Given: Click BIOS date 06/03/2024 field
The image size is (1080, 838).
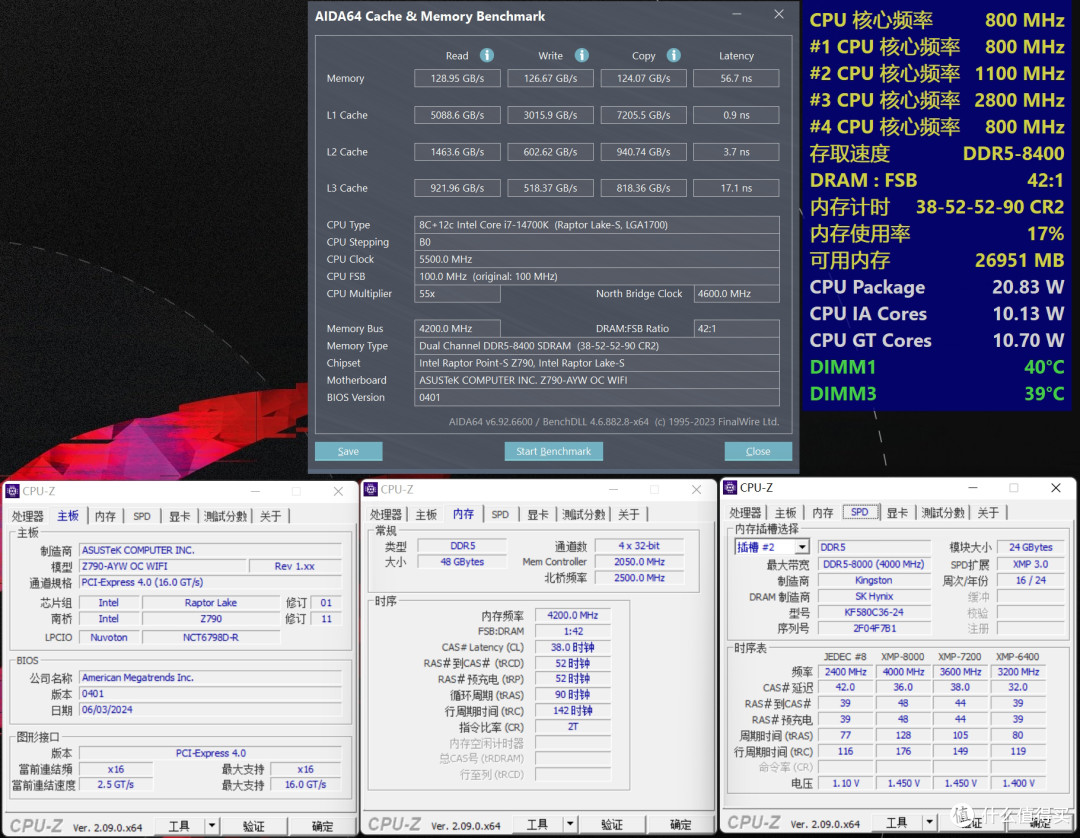Looking at the screenshot, I should tap(210, 710).
